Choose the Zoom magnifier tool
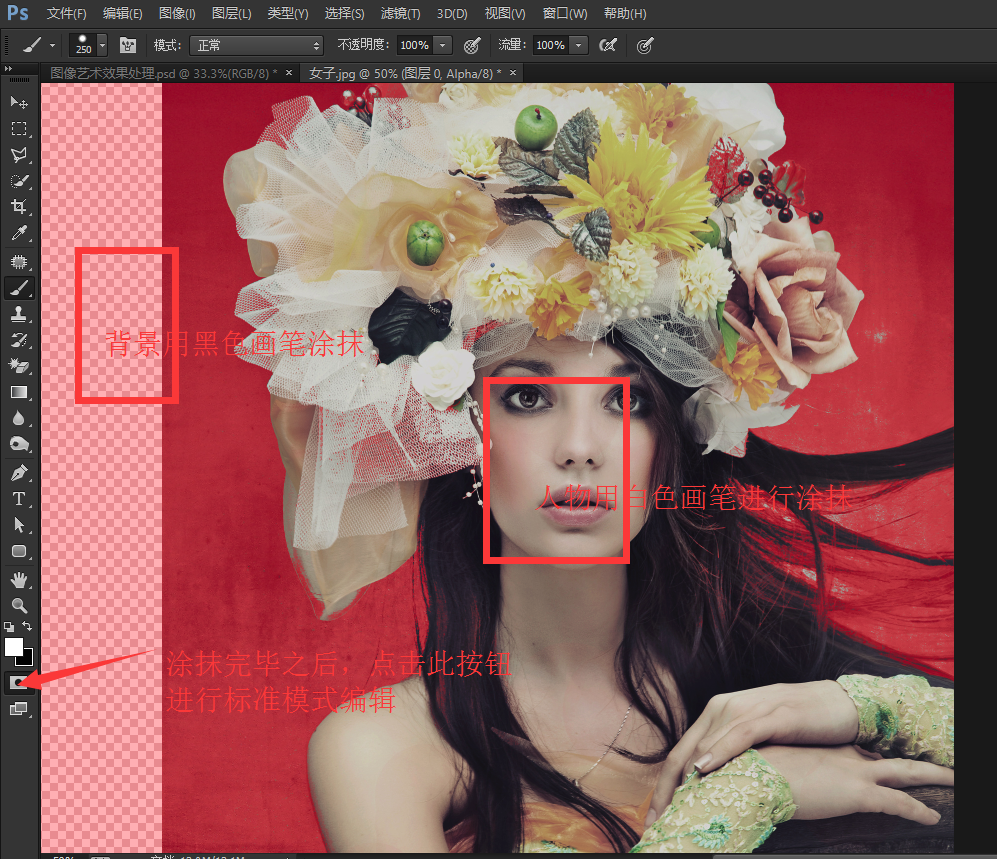The width and height of the screenshot is (997, 859). coord(19,605)
